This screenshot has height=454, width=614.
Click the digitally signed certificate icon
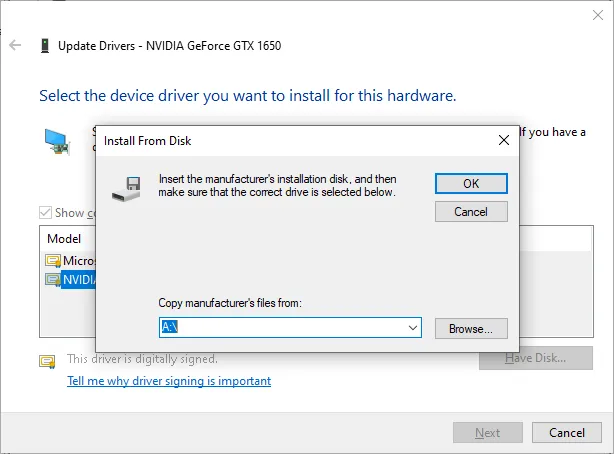click(47, 360)
